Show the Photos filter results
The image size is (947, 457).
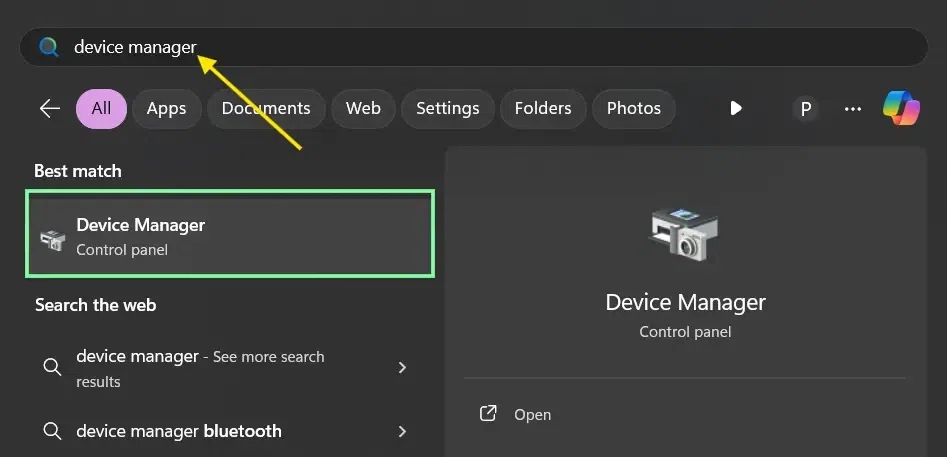[x=634, y=108]
